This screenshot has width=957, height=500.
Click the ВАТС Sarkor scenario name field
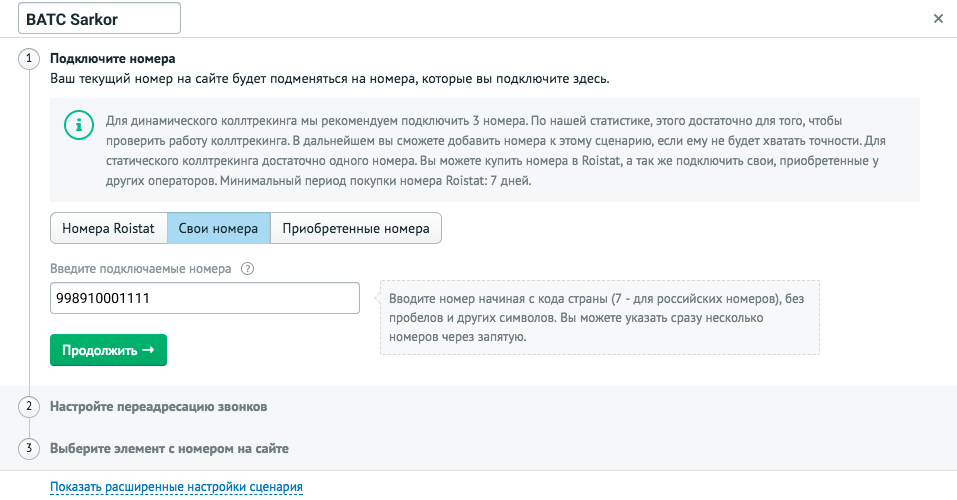pyautogui.click(x=99, y=19)
